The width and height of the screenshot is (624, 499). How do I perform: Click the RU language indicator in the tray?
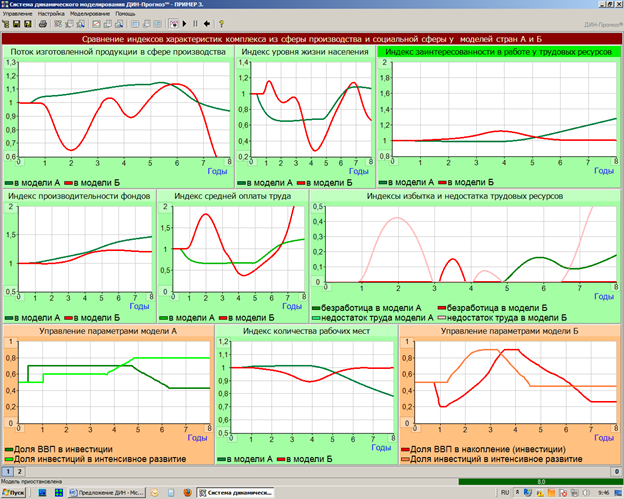point(505,492)
